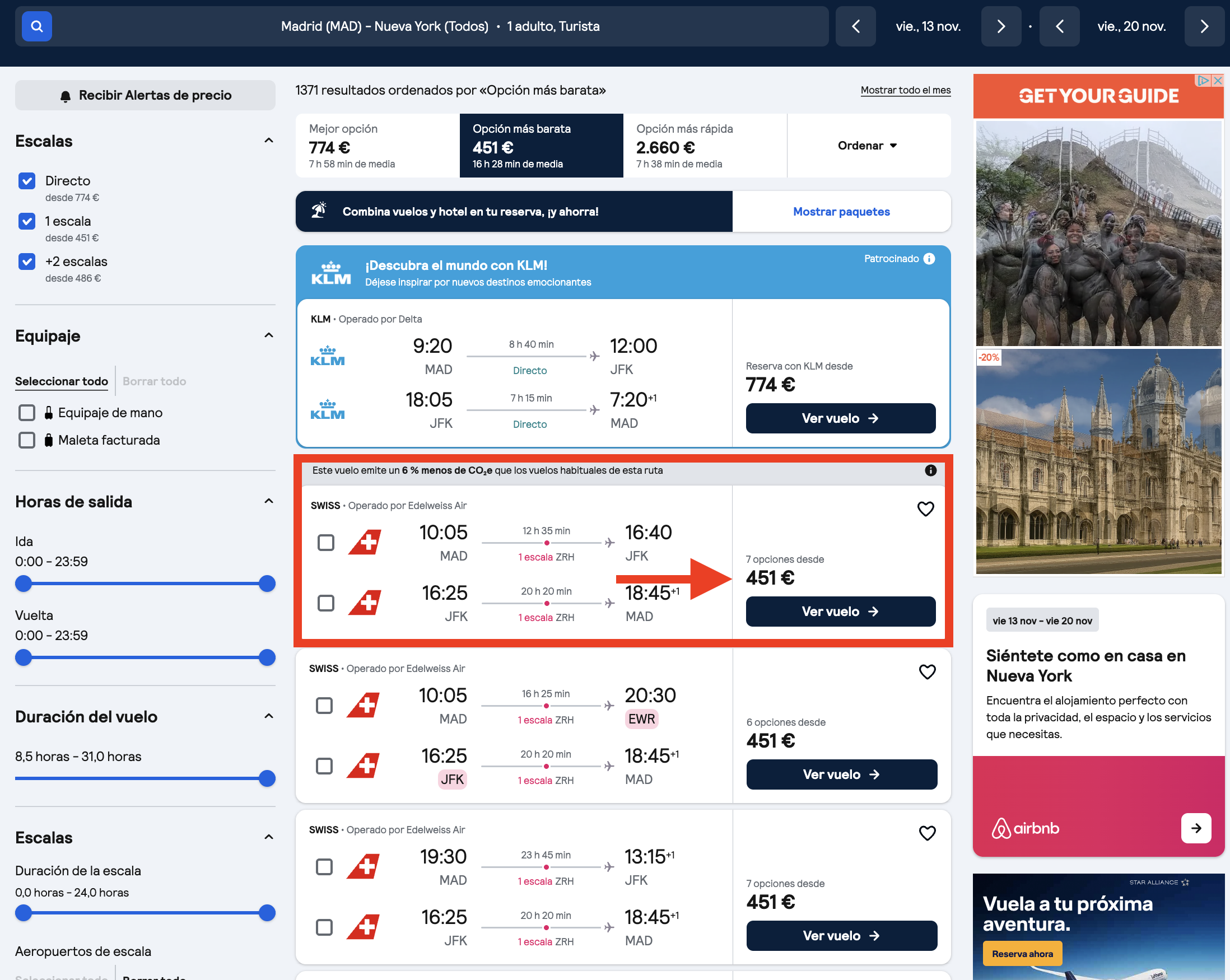Uncheck the +2 escalas filter

pos(27,262)
